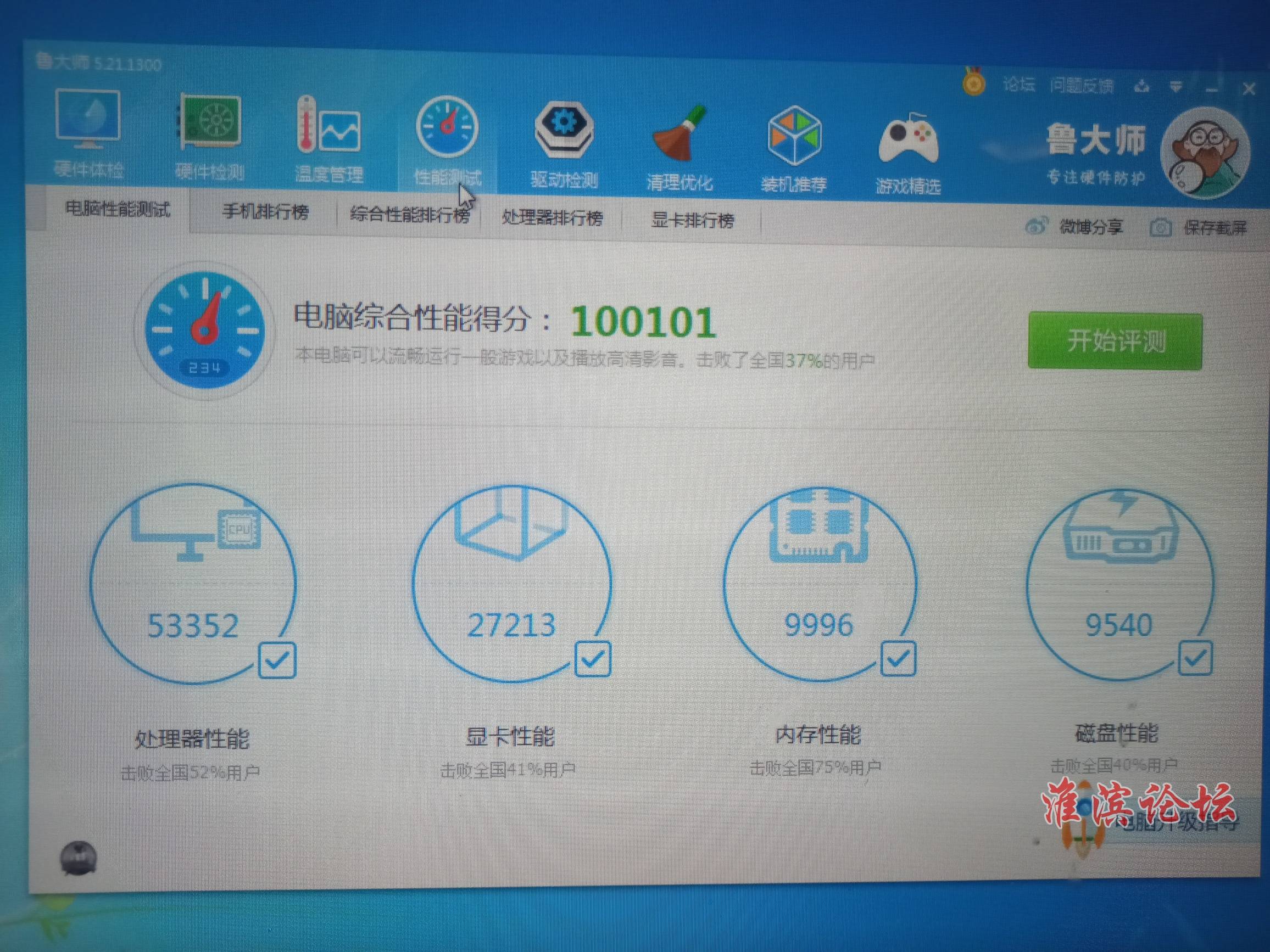The height and width of the screenshot is (952, 1270).
Task: Click the blue speedometer score gauge
Action: pos(204,331)
